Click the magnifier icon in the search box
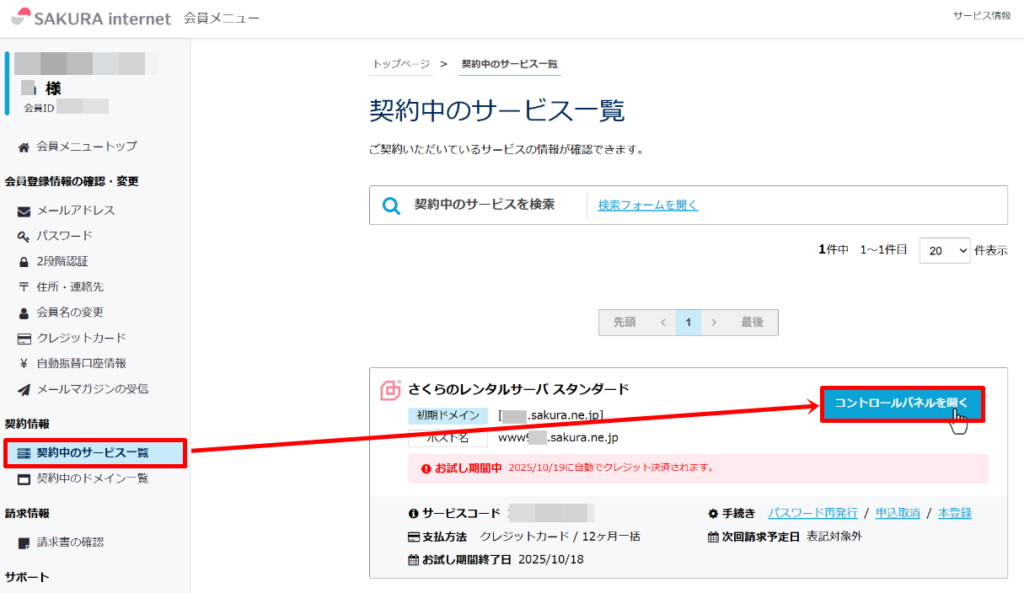This screenshot has width=1024, height=593. (x=392, y=205)
